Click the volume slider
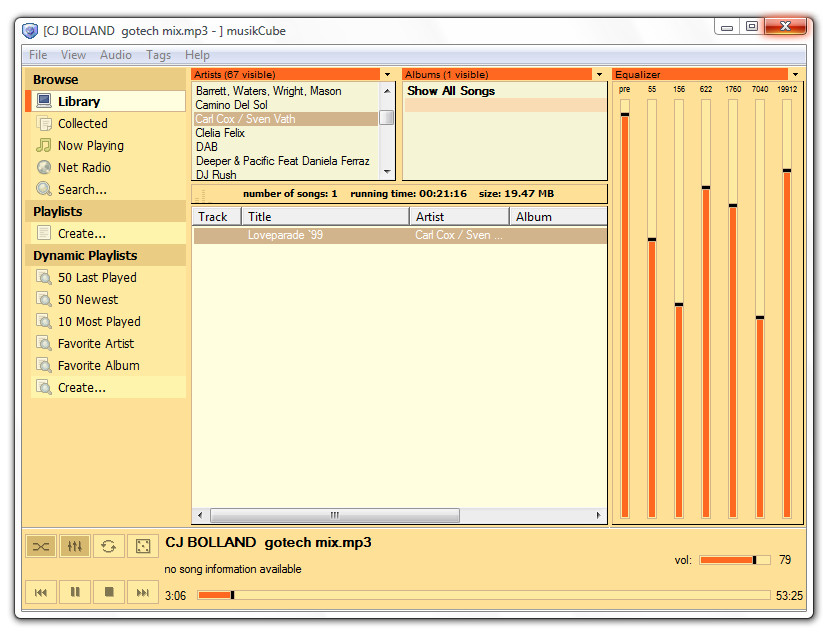 [x=735, y=560]
